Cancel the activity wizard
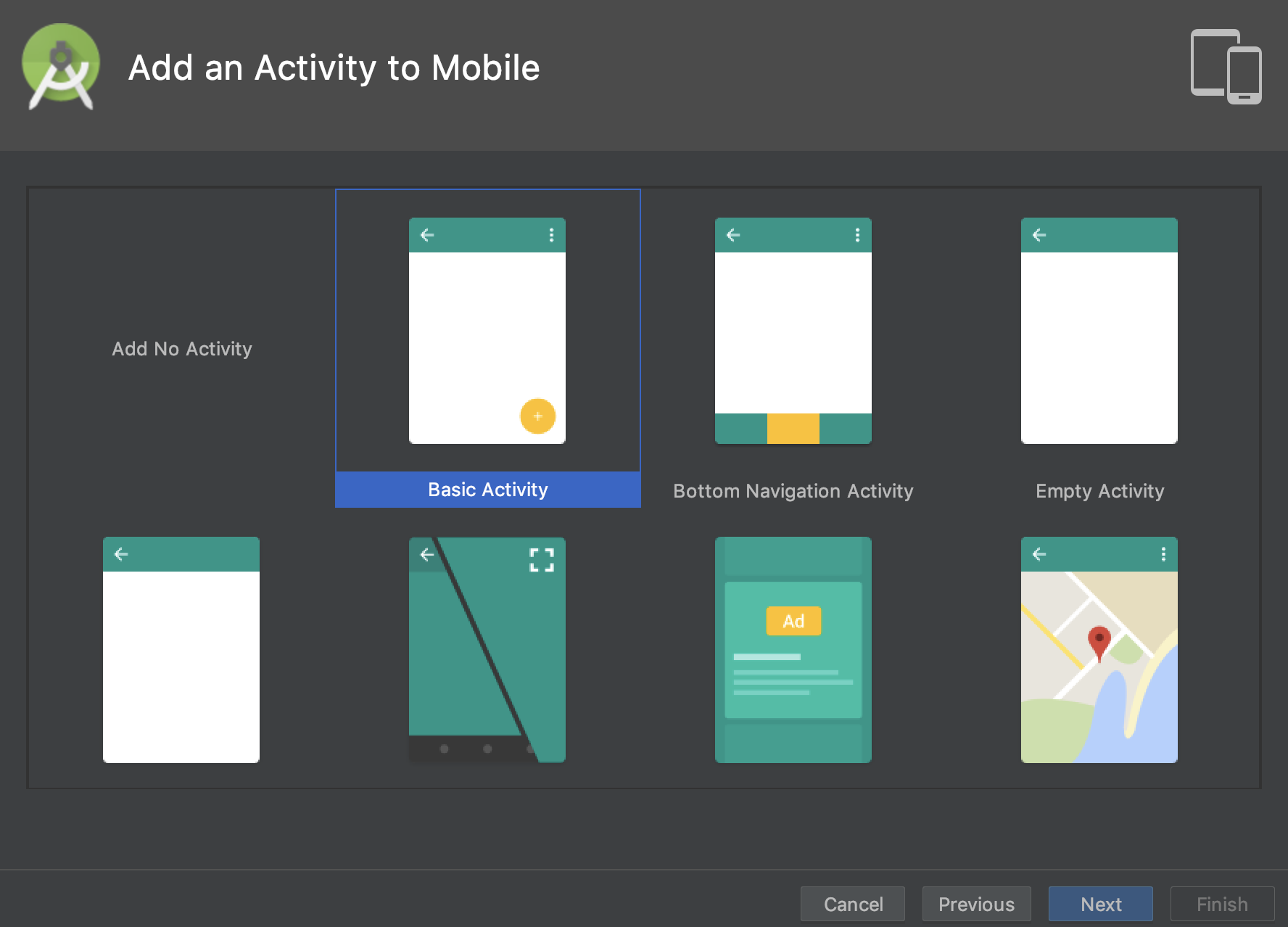This screenshot has width=1288, height=927. [x=853, y=904]
